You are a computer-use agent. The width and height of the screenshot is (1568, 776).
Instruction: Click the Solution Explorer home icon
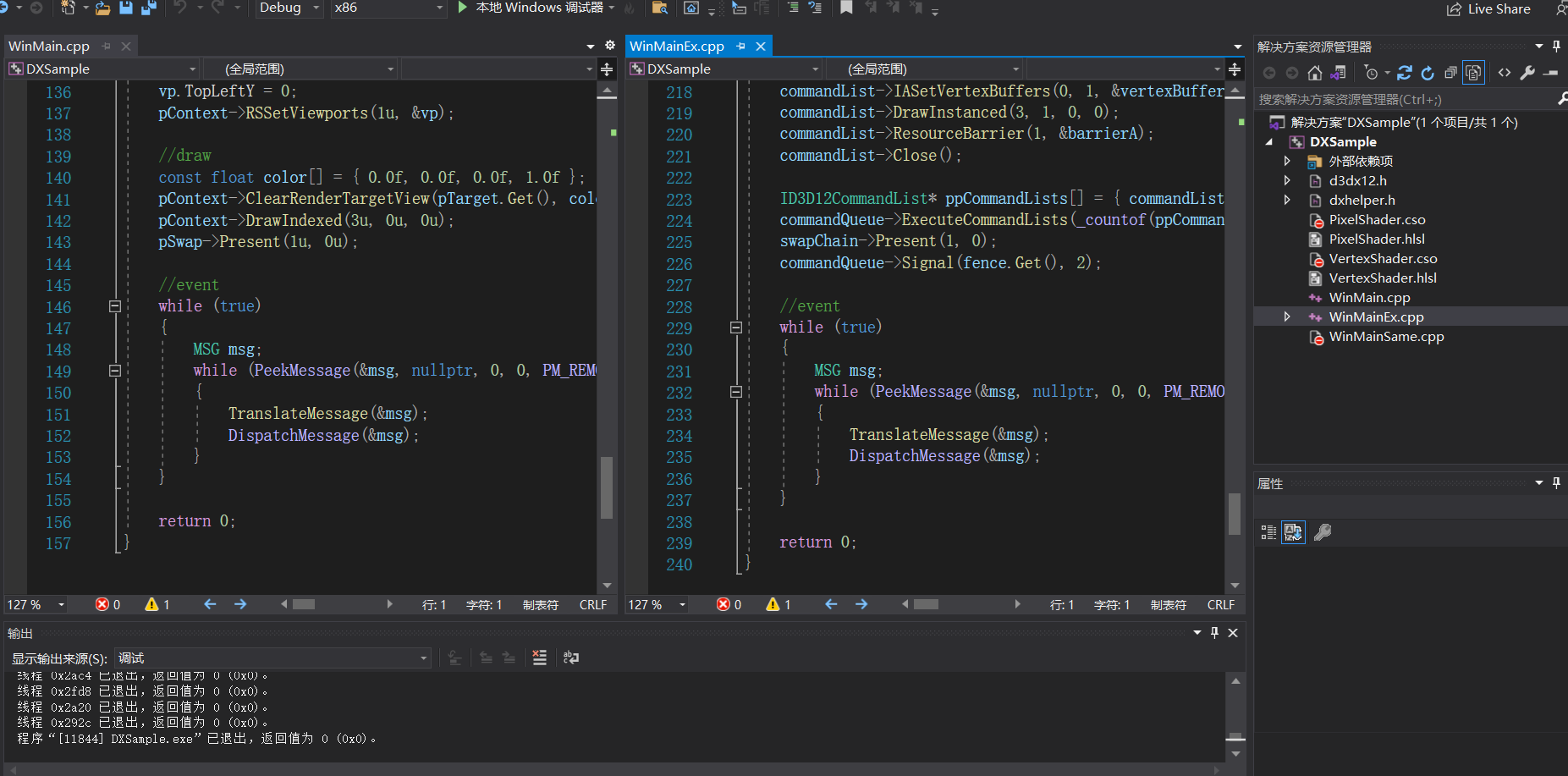[1314, 73]
